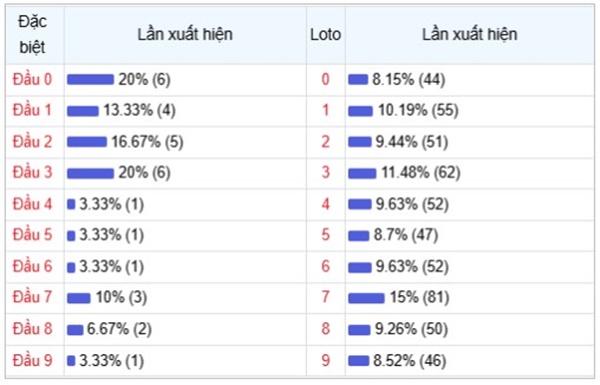This screenshot has height=385, width=600.
Task: Click the Đầu 7 row label
Action: [32, 297]
